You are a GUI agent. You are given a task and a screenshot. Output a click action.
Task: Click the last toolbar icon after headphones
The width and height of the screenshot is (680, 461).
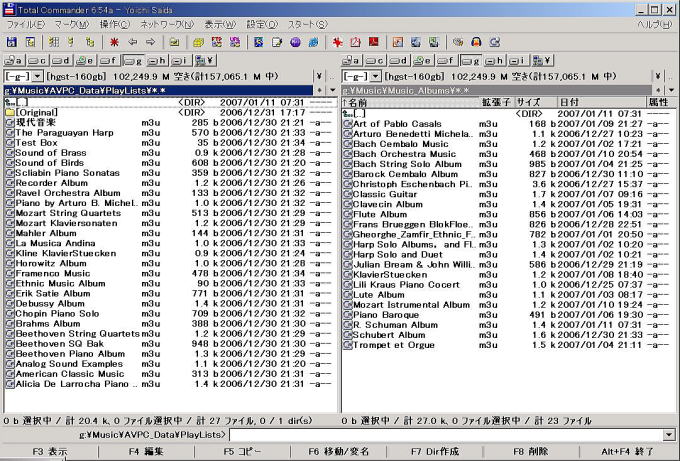(x=494, y=42)
